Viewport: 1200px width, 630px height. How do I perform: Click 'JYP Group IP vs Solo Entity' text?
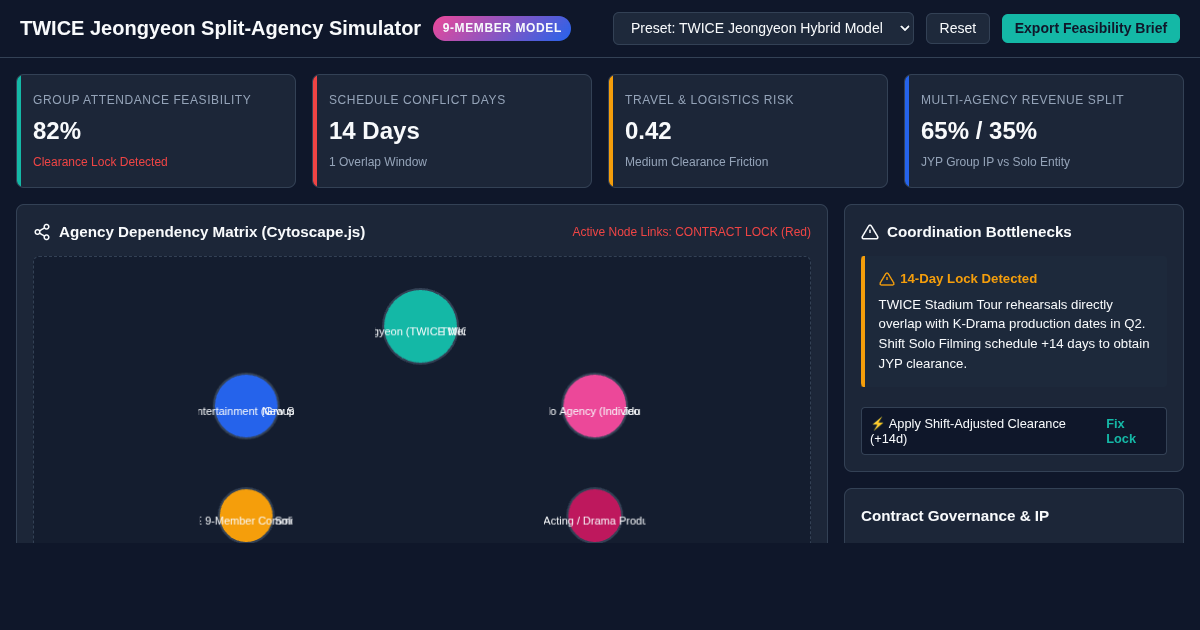(995, 162)
